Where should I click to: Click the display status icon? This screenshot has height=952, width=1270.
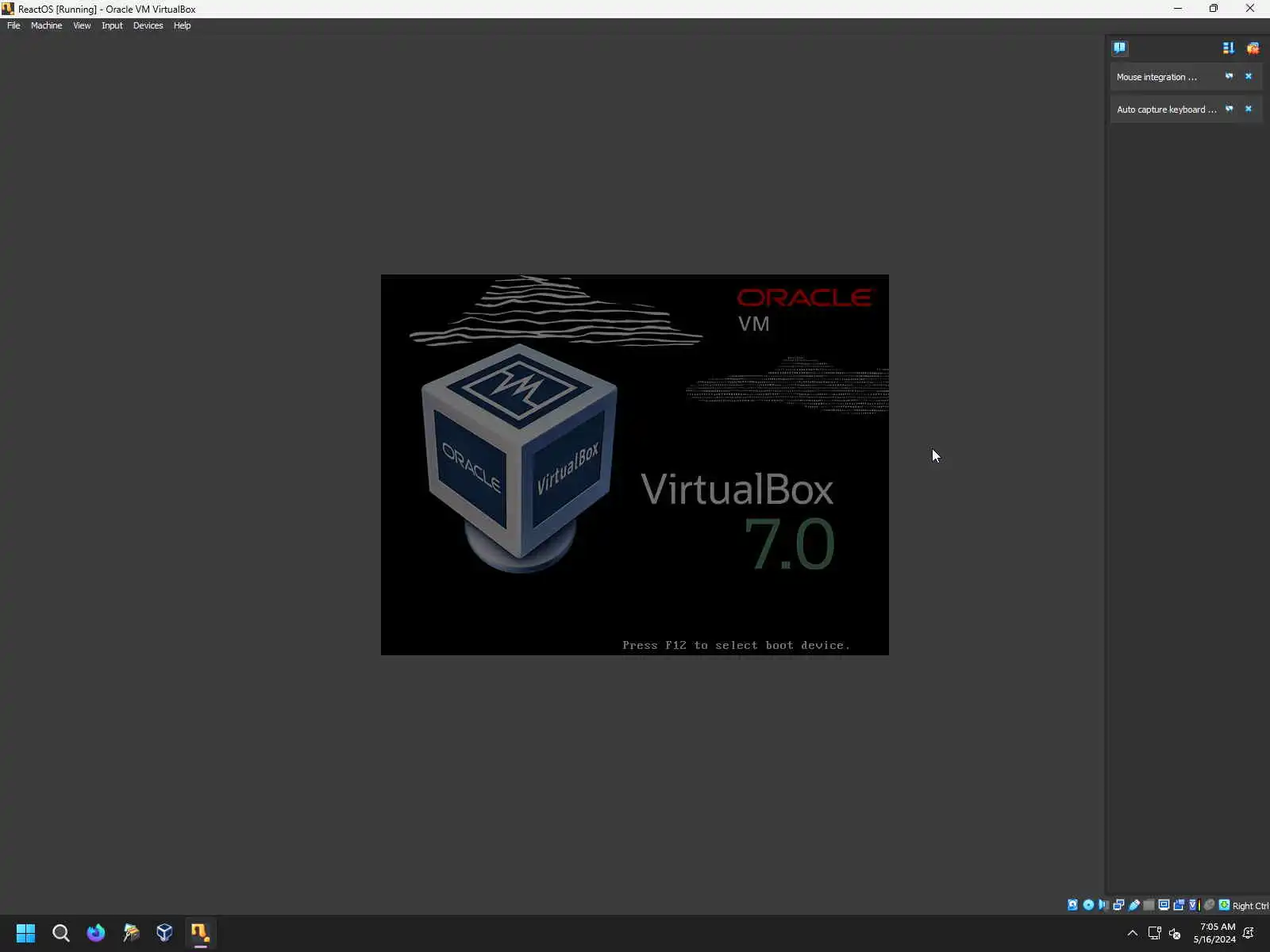coord(1164,905)
